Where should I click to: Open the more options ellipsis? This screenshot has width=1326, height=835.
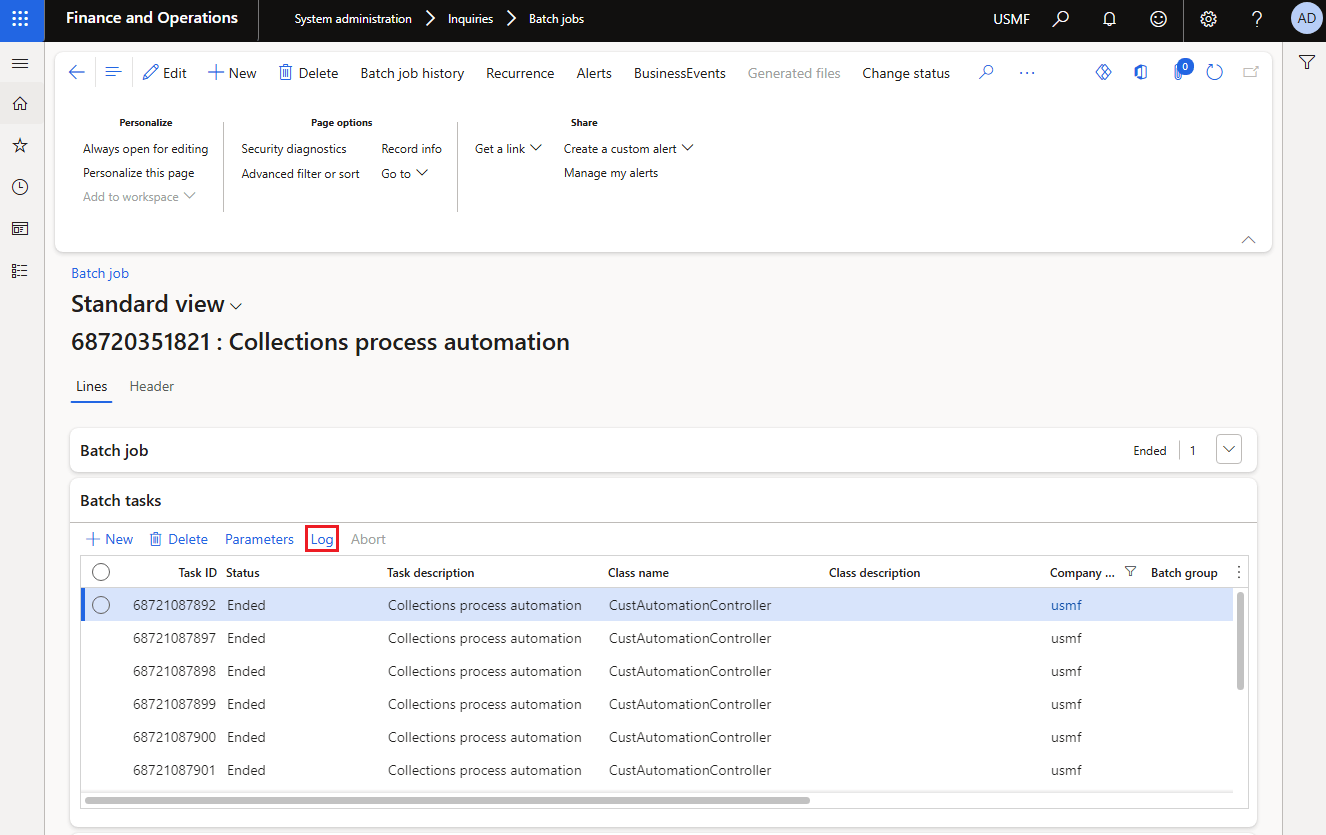pyautogui.click(x=1027, y=72)
